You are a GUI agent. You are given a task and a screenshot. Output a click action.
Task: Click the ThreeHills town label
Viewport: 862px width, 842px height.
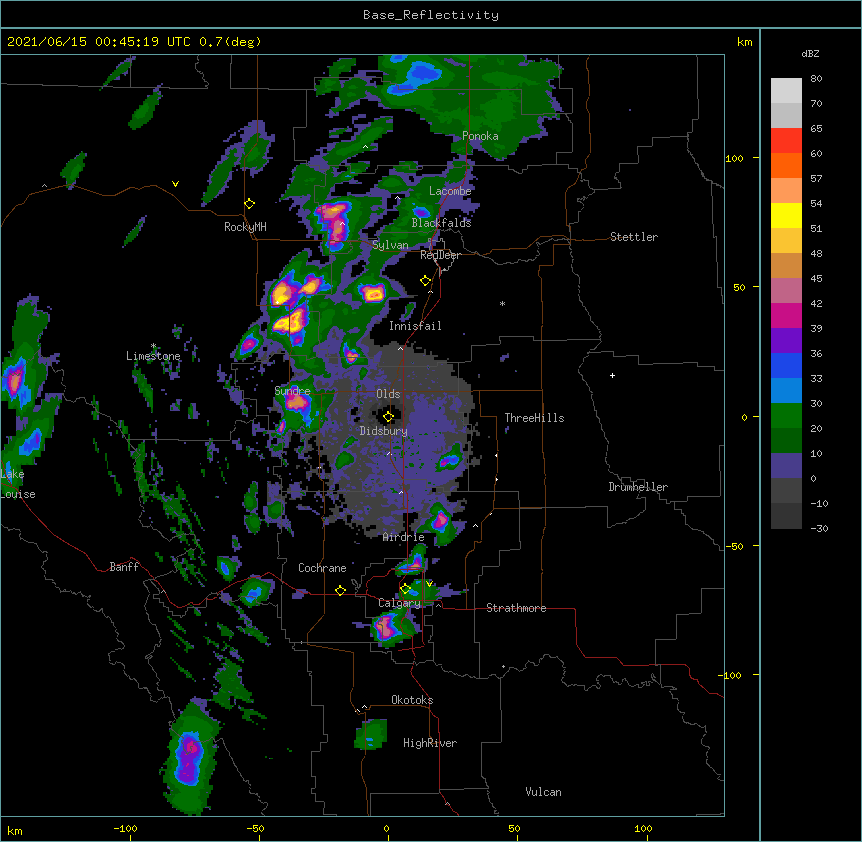tap(534, 418)
